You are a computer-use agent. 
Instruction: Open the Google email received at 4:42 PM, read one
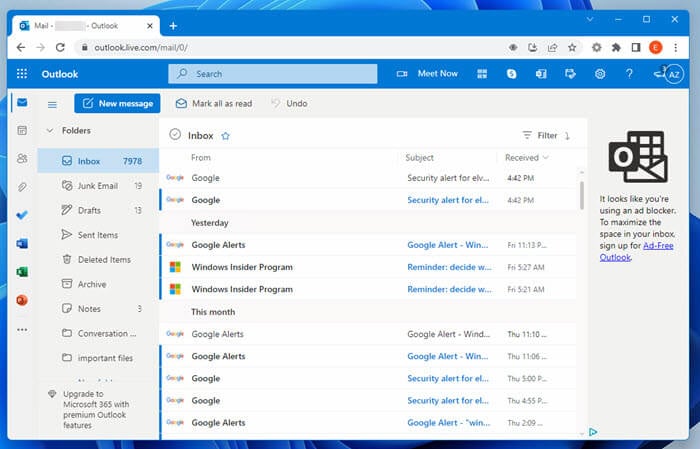coord(368,178)
